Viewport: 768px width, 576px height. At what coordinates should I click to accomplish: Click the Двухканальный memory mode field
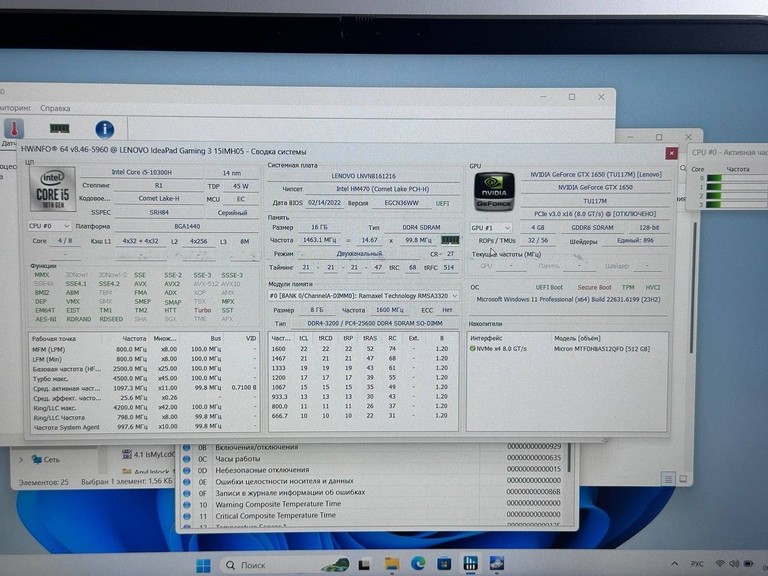360,254
